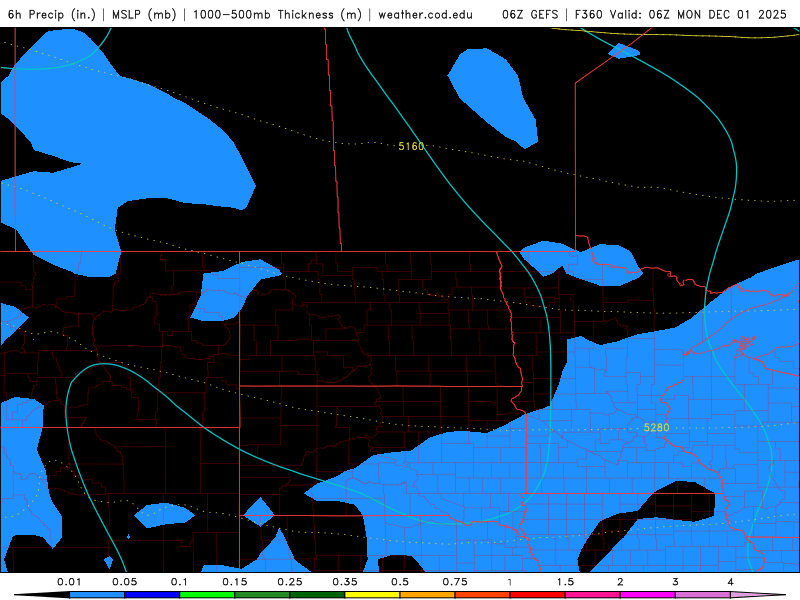This screenshot has height=600, width=800.
Task: Click the '6h Precip (in.)' title text
Action: point(52,14)
